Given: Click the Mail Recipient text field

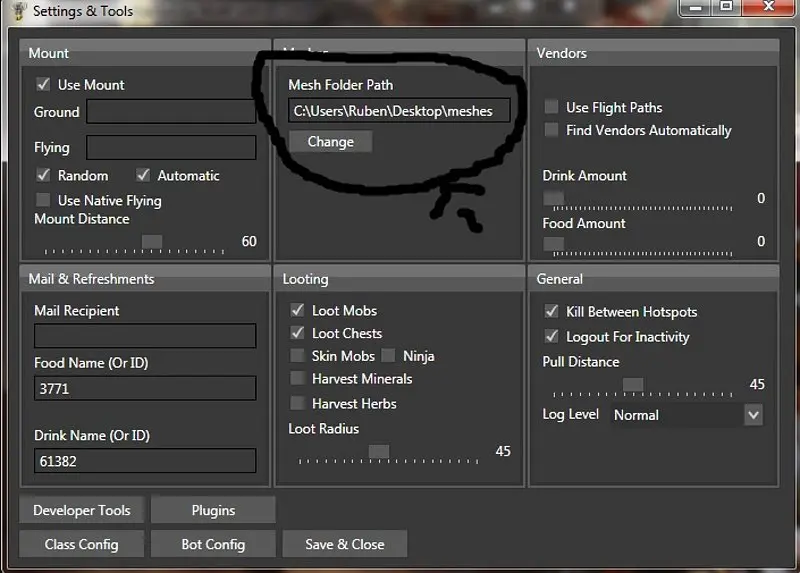Looking at the screenshot, I should coord(145,336).
